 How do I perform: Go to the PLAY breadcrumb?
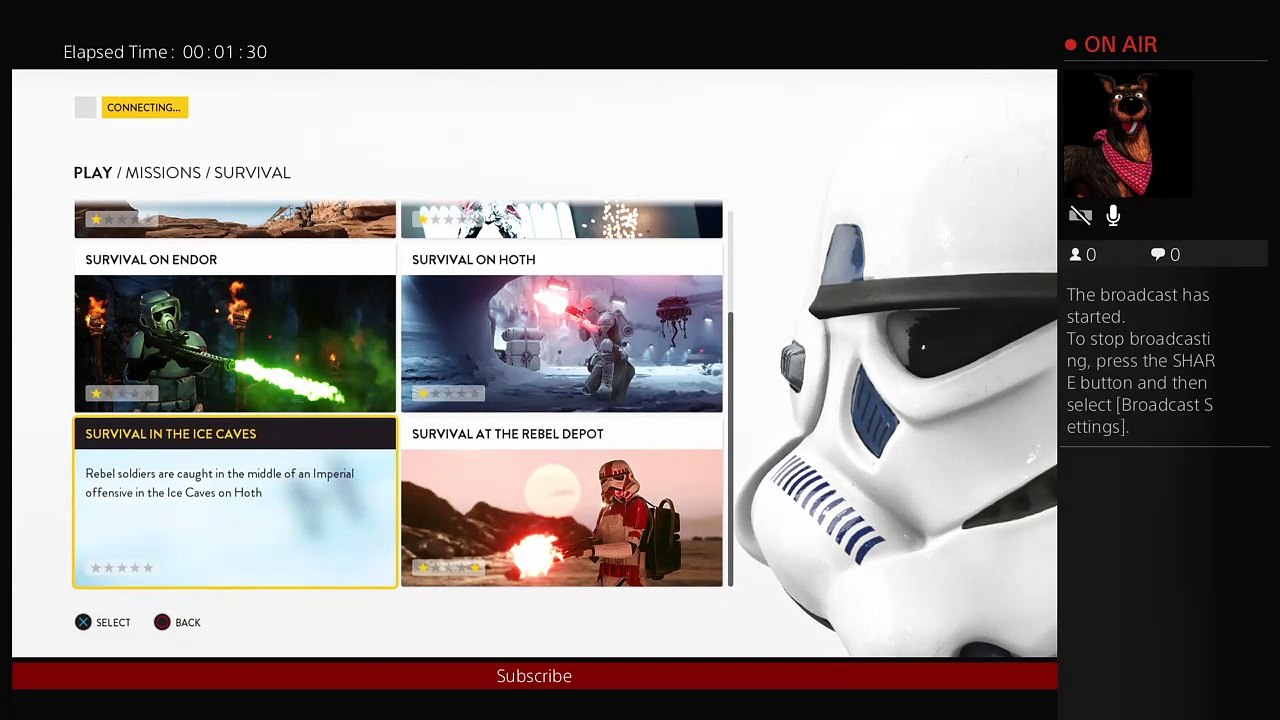93,173
